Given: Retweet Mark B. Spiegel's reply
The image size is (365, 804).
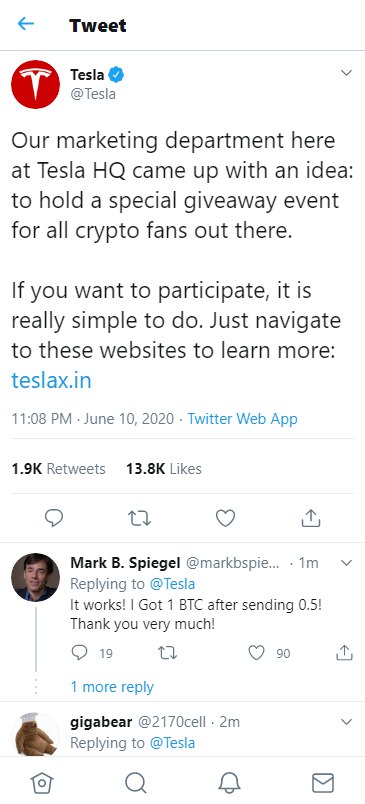Looking at the screenshot, I should coord(167,653).
